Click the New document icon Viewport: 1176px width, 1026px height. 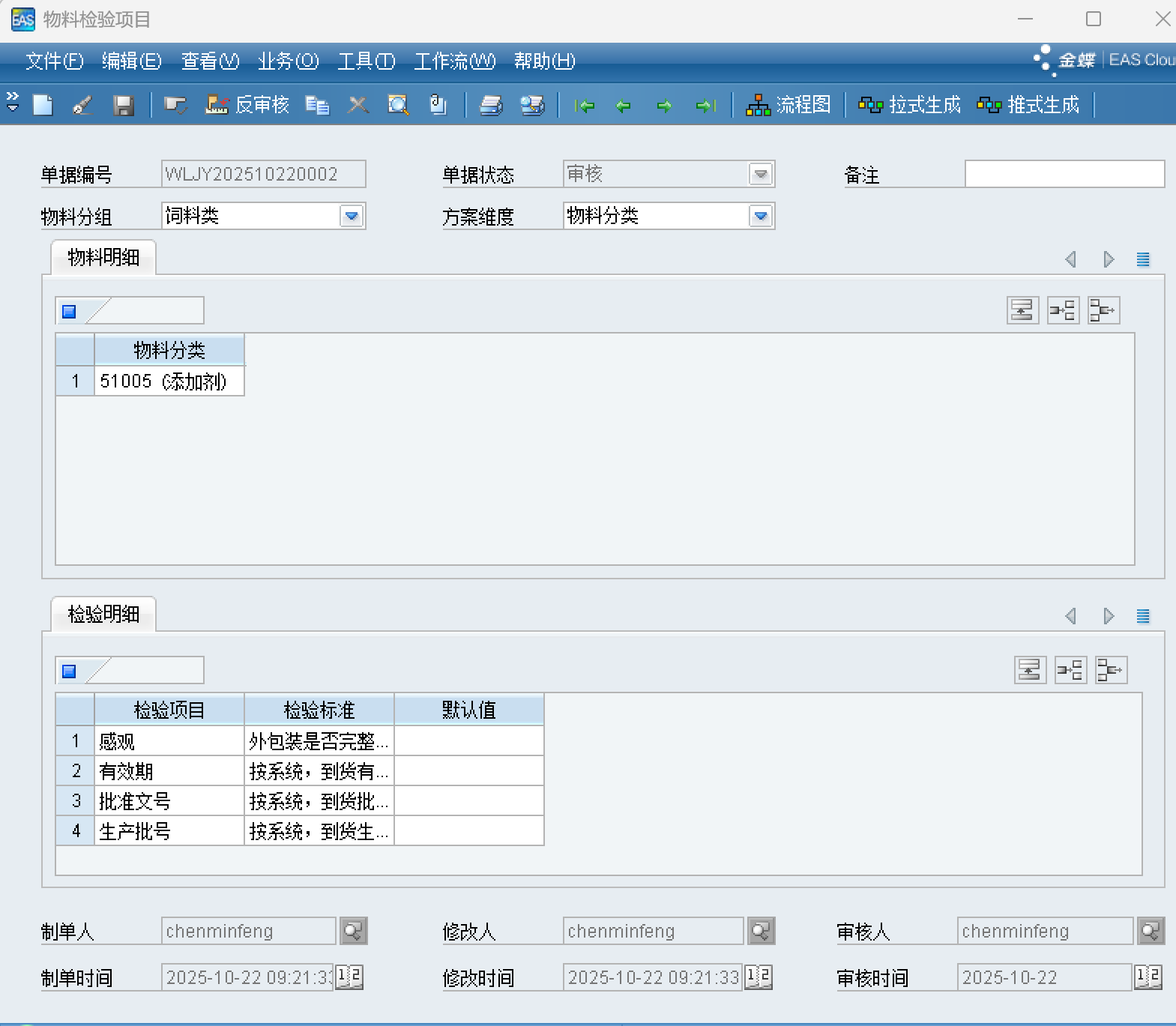[x=43, y=105]
